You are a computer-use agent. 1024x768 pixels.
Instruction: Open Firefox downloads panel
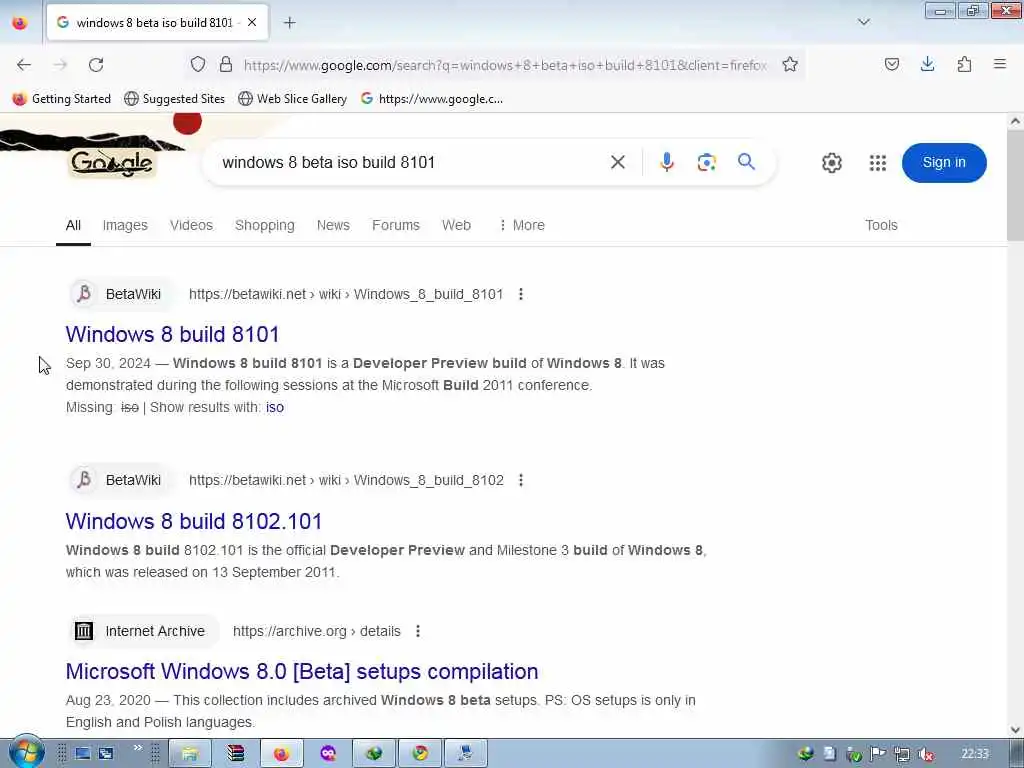point(927,64)
